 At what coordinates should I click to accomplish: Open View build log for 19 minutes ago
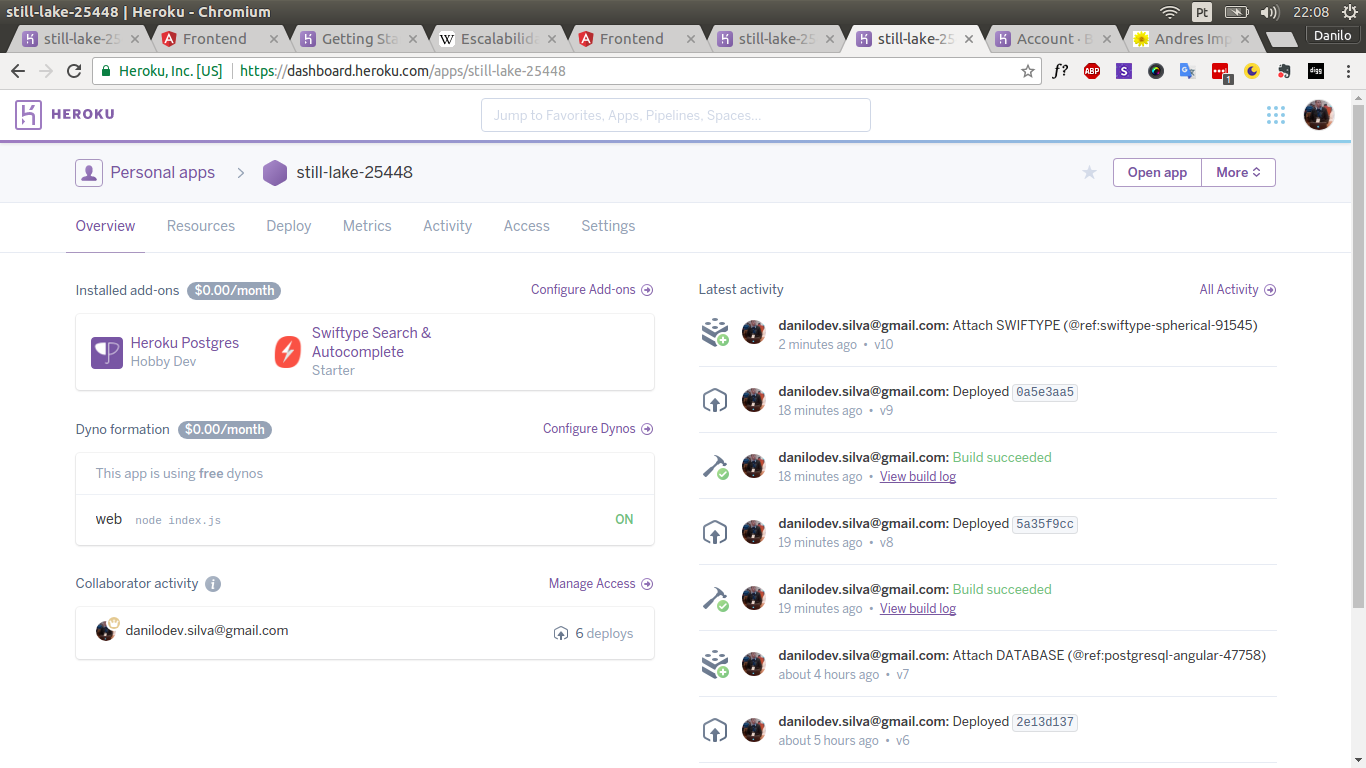pos(918,609)
